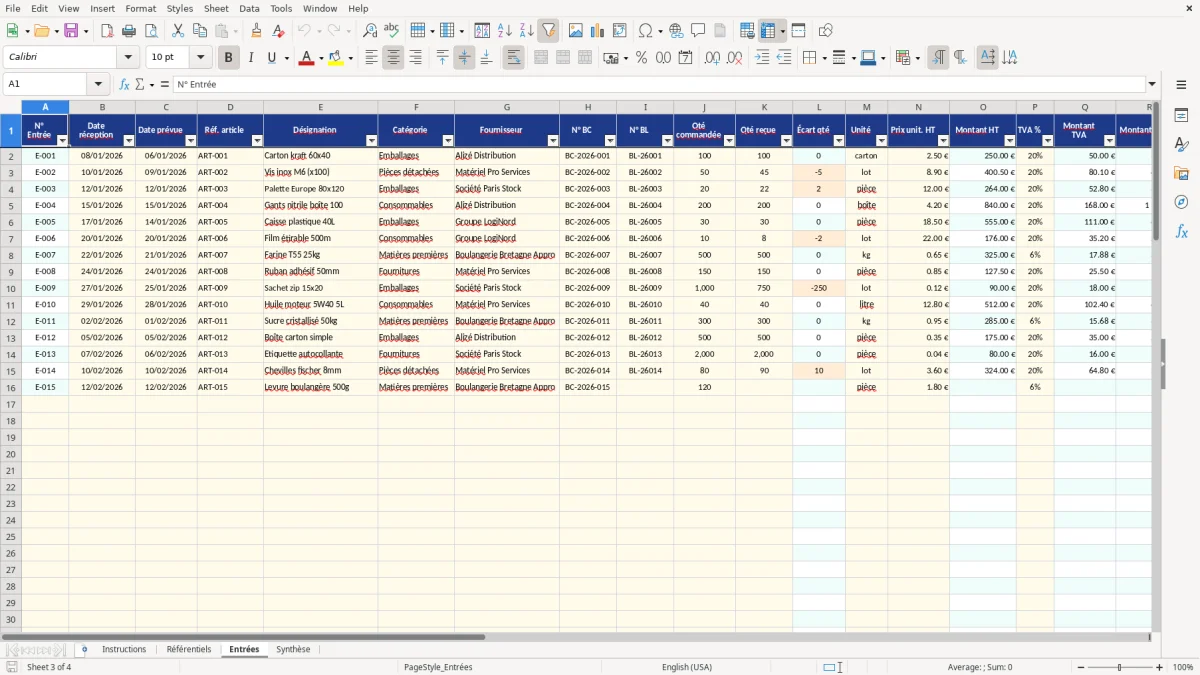Activate Clone Formatting paintbrush
Viewport: 1200px width, 675px height.
point(256,31)
